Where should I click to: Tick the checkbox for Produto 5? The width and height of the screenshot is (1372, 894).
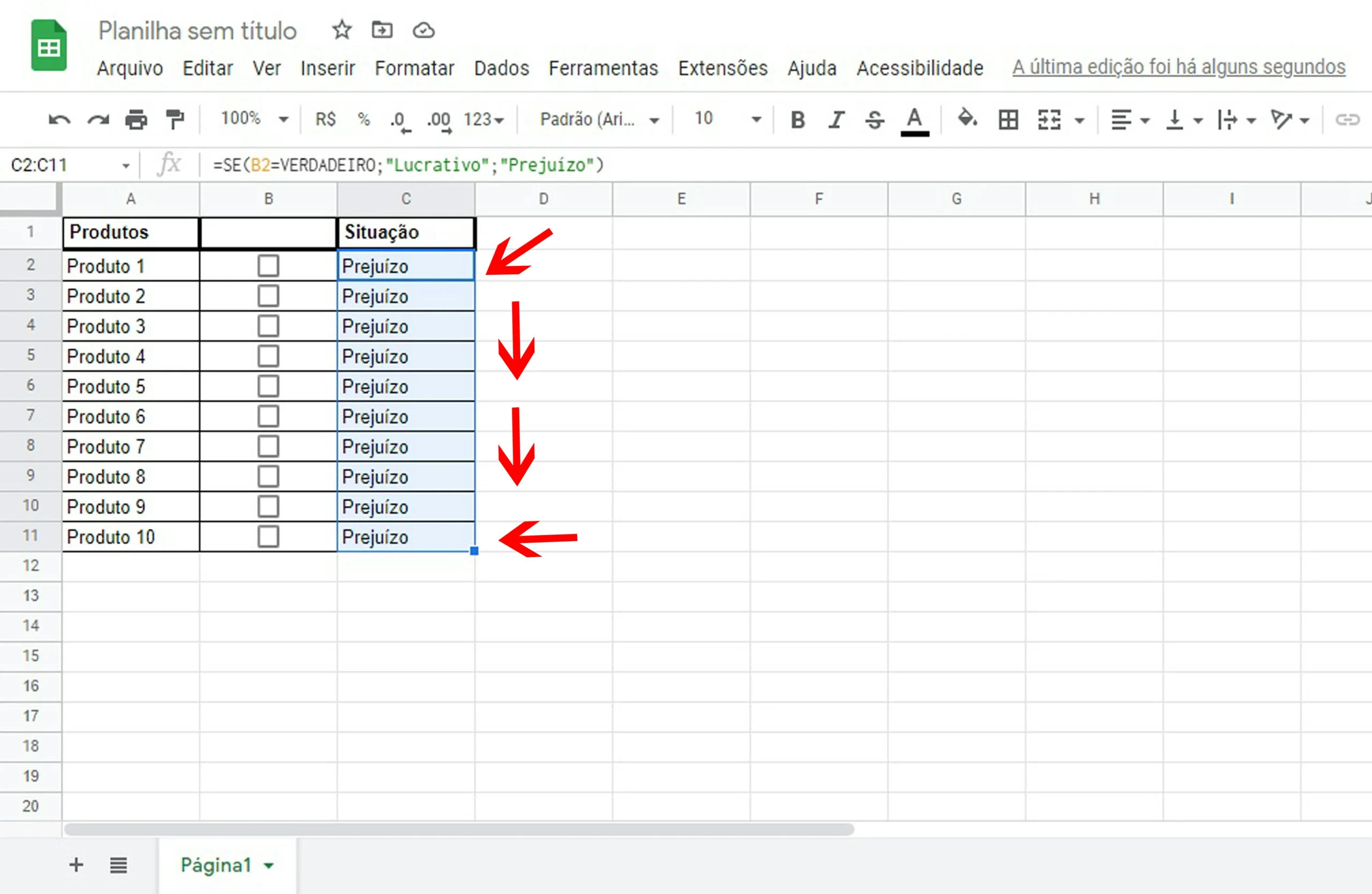[268, 386]
